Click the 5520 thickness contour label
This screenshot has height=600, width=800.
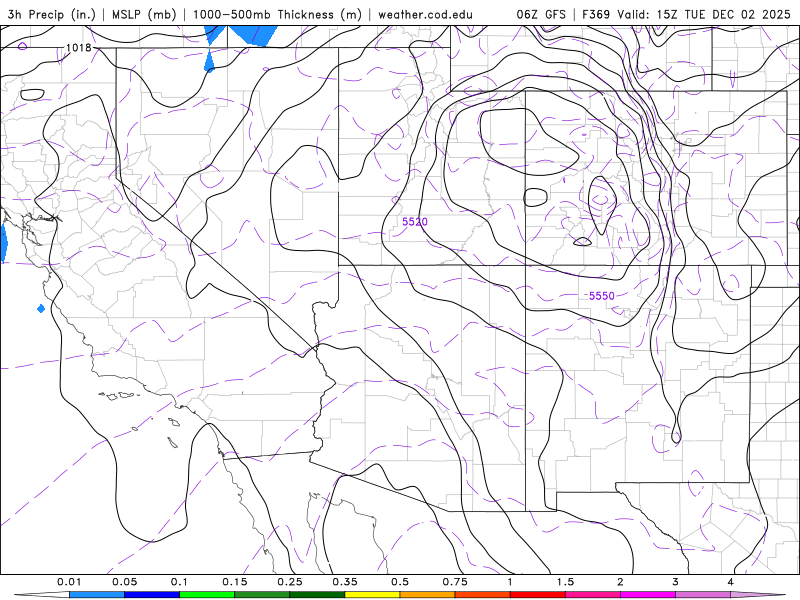(x=415, y=221)
